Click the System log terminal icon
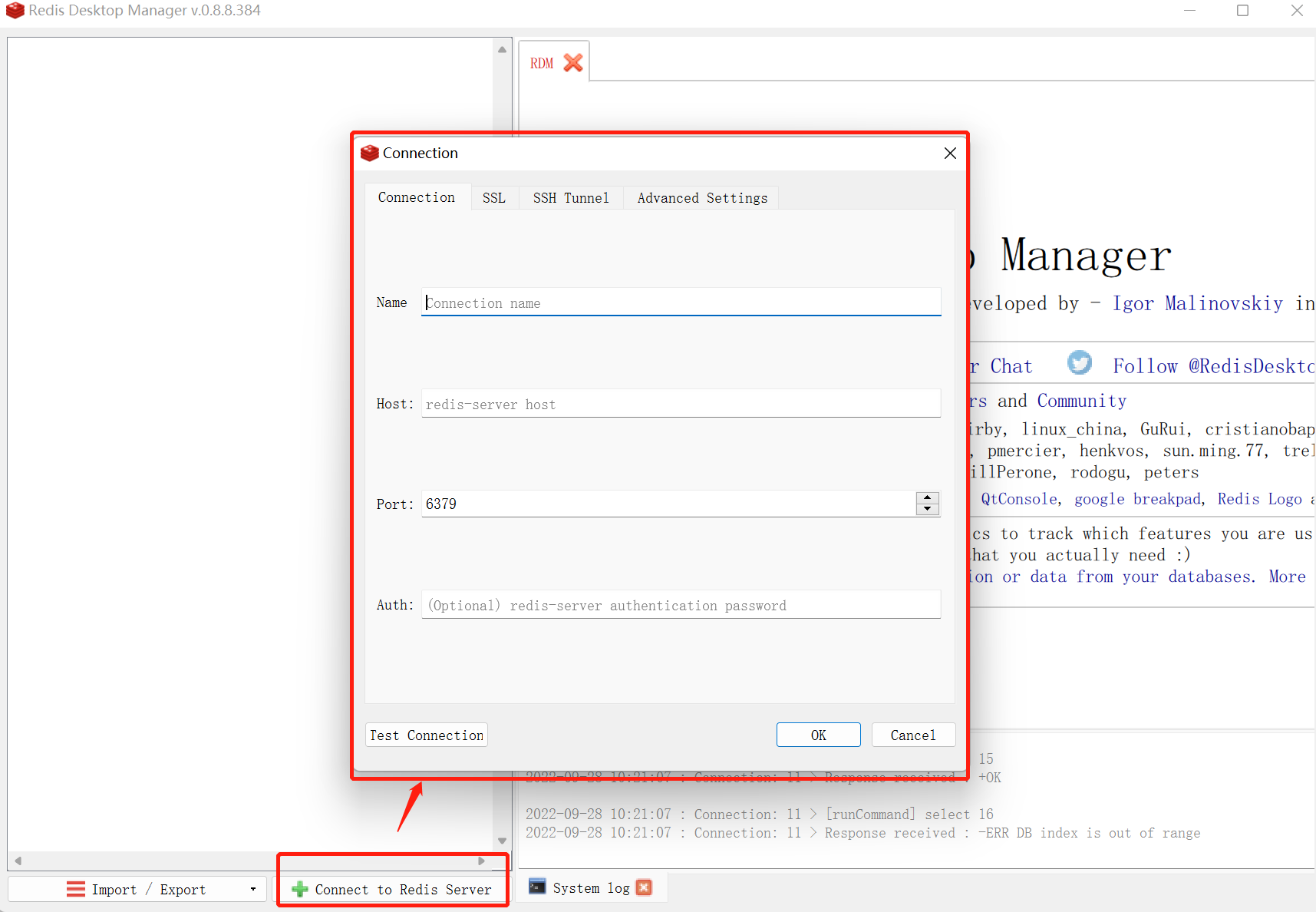The height and width of the screenshot is (912, 1316). click(x=537, y=887)
